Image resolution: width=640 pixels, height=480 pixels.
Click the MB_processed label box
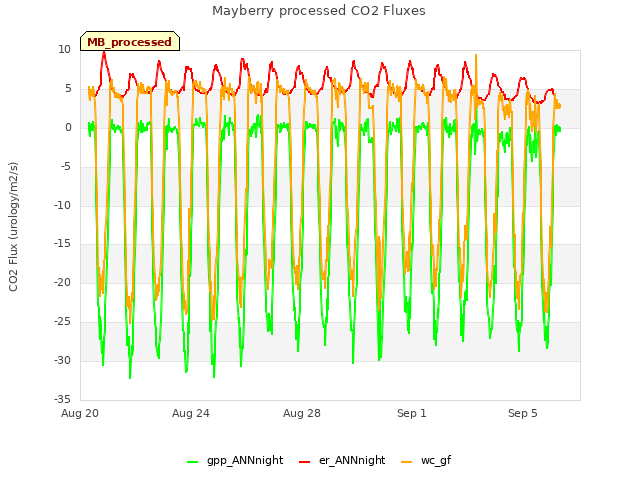point(130,41)
